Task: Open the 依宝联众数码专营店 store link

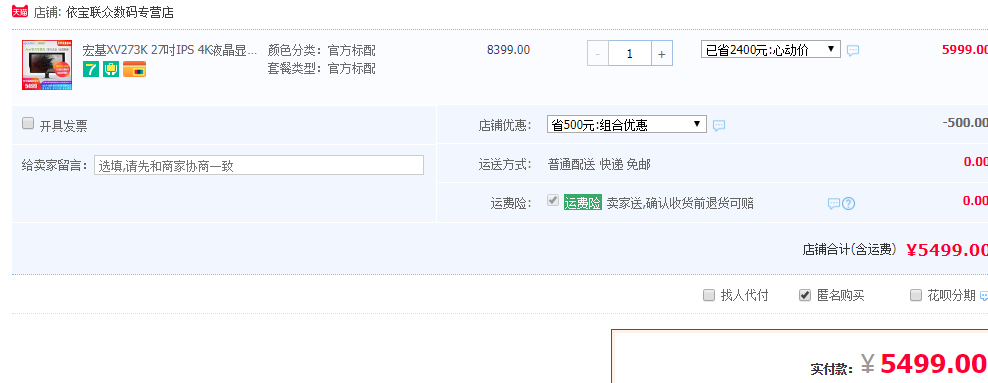Action: [x=120, y=12]
